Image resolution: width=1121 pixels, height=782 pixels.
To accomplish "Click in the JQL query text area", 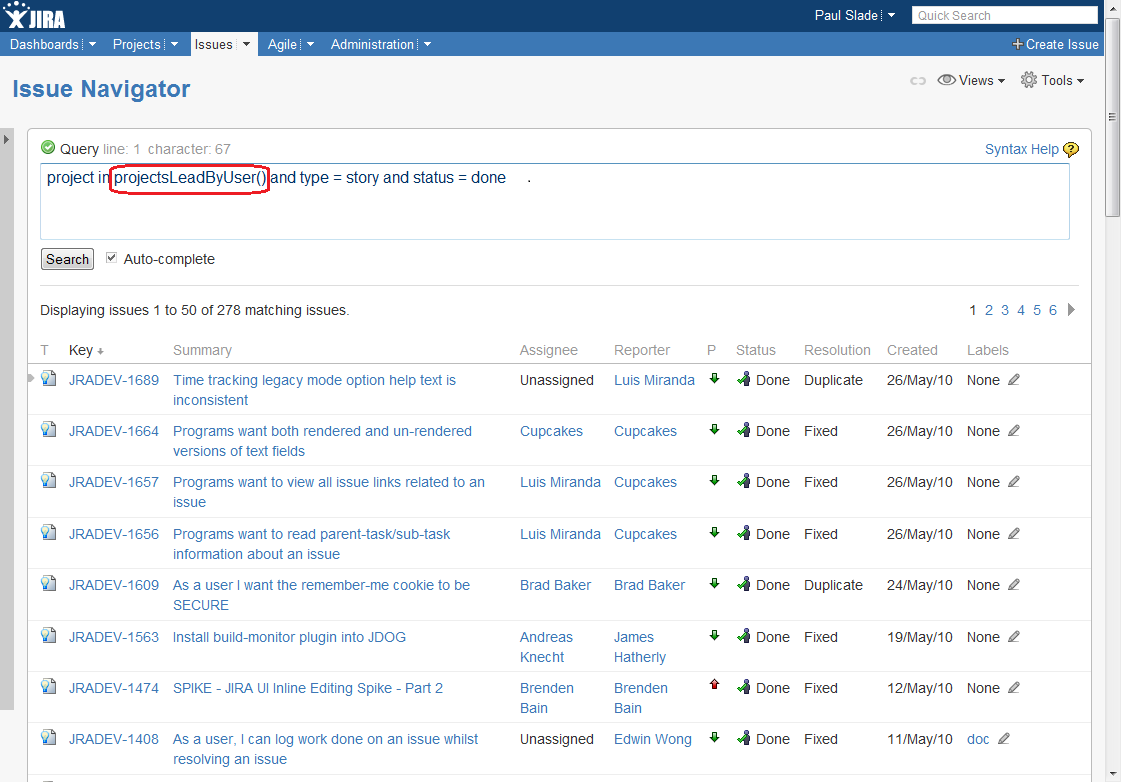I will click(x=555, y=202).
